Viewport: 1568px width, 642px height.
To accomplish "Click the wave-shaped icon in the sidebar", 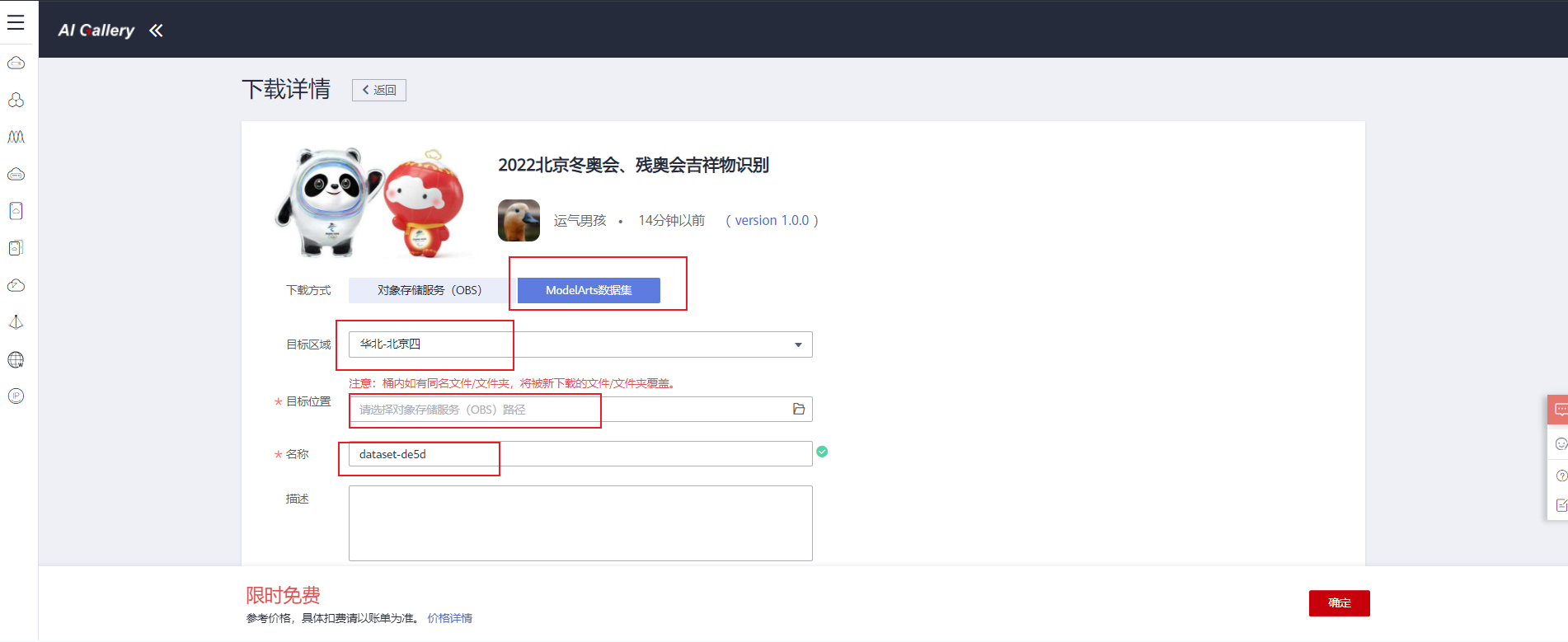I will point(16,137).
